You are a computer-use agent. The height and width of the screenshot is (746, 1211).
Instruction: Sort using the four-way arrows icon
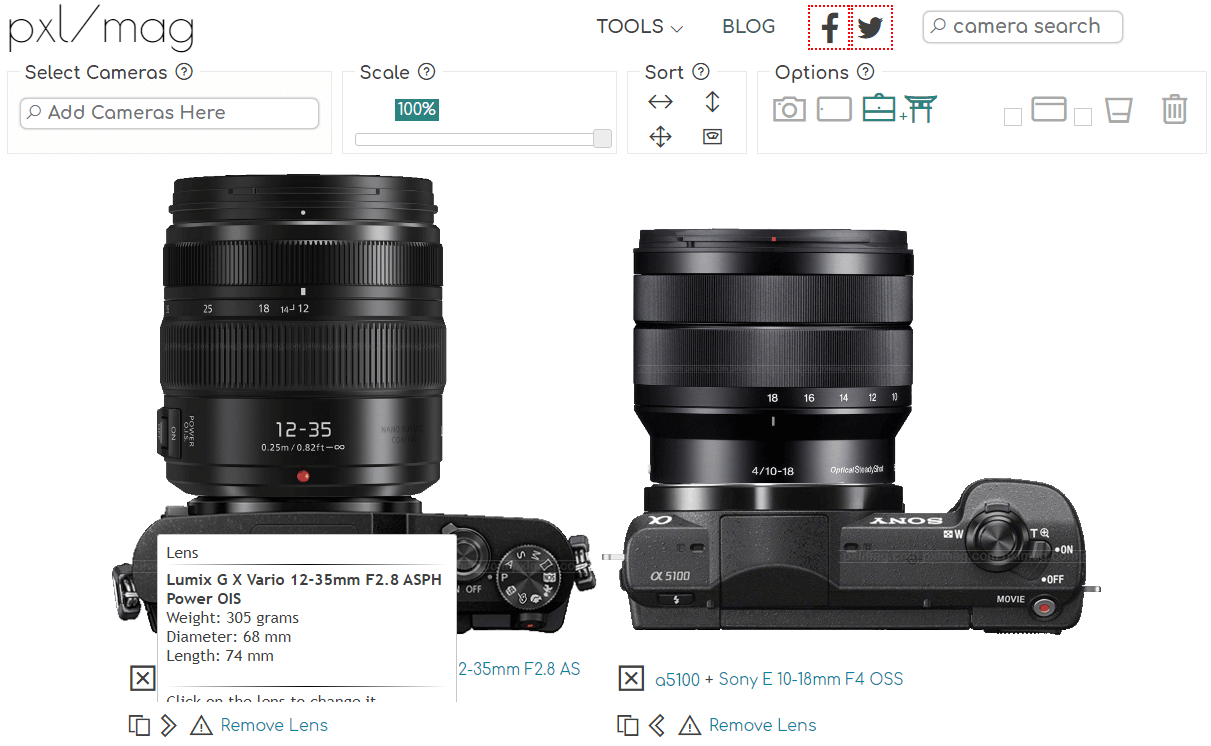coord(661,137)
